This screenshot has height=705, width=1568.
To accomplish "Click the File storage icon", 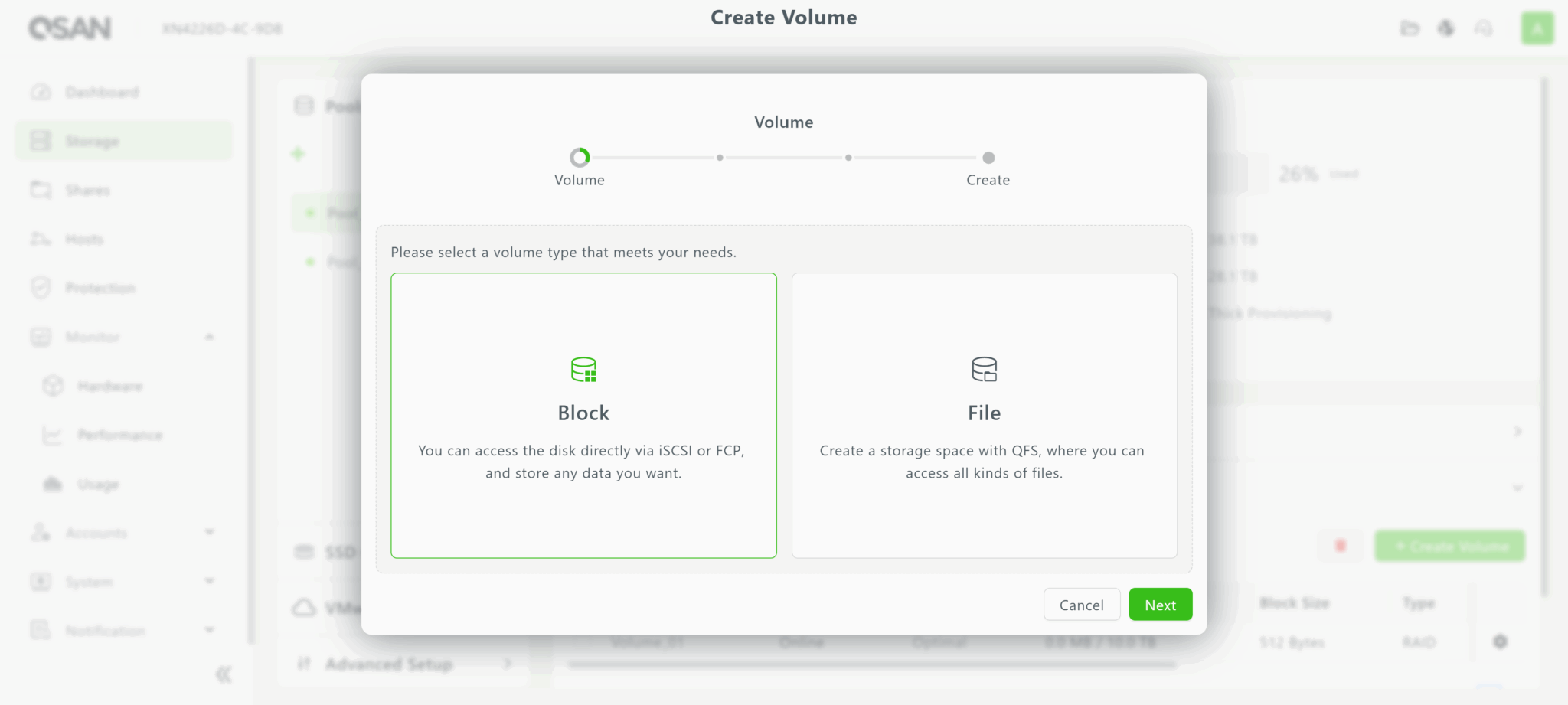I will (x=984, y=370).
